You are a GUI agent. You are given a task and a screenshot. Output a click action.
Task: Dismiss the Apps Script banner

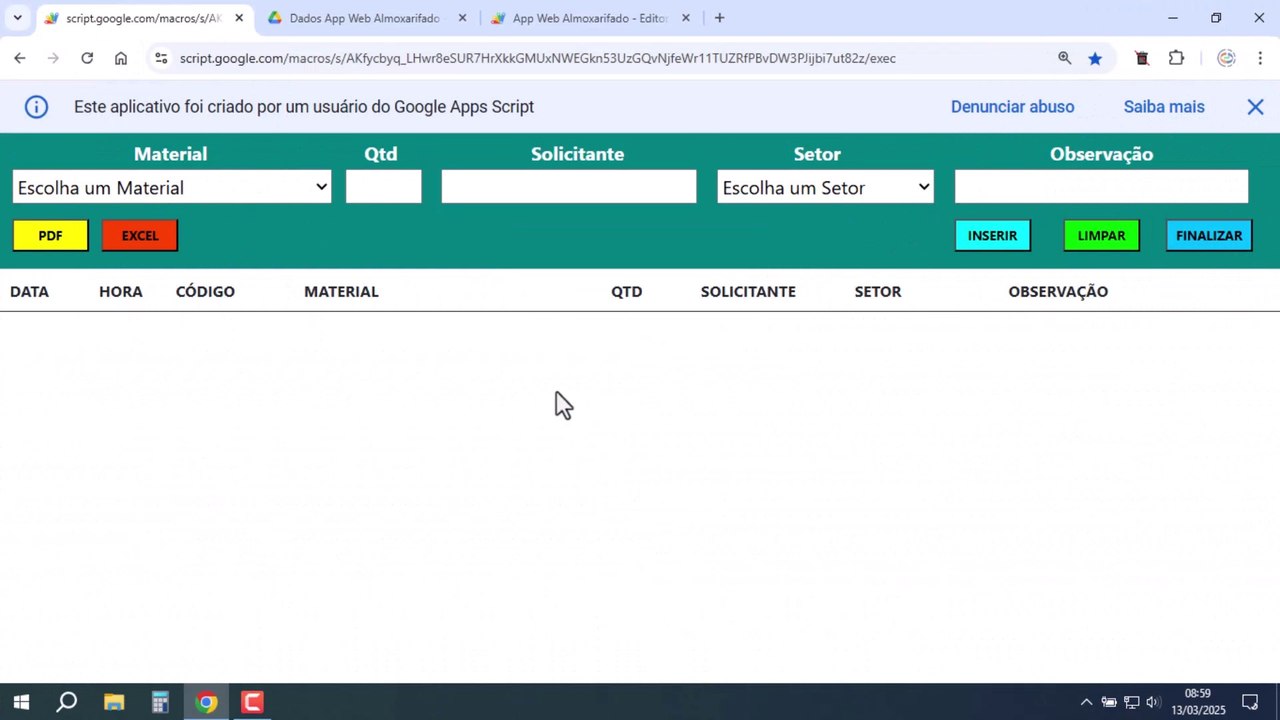[1256, 107]
